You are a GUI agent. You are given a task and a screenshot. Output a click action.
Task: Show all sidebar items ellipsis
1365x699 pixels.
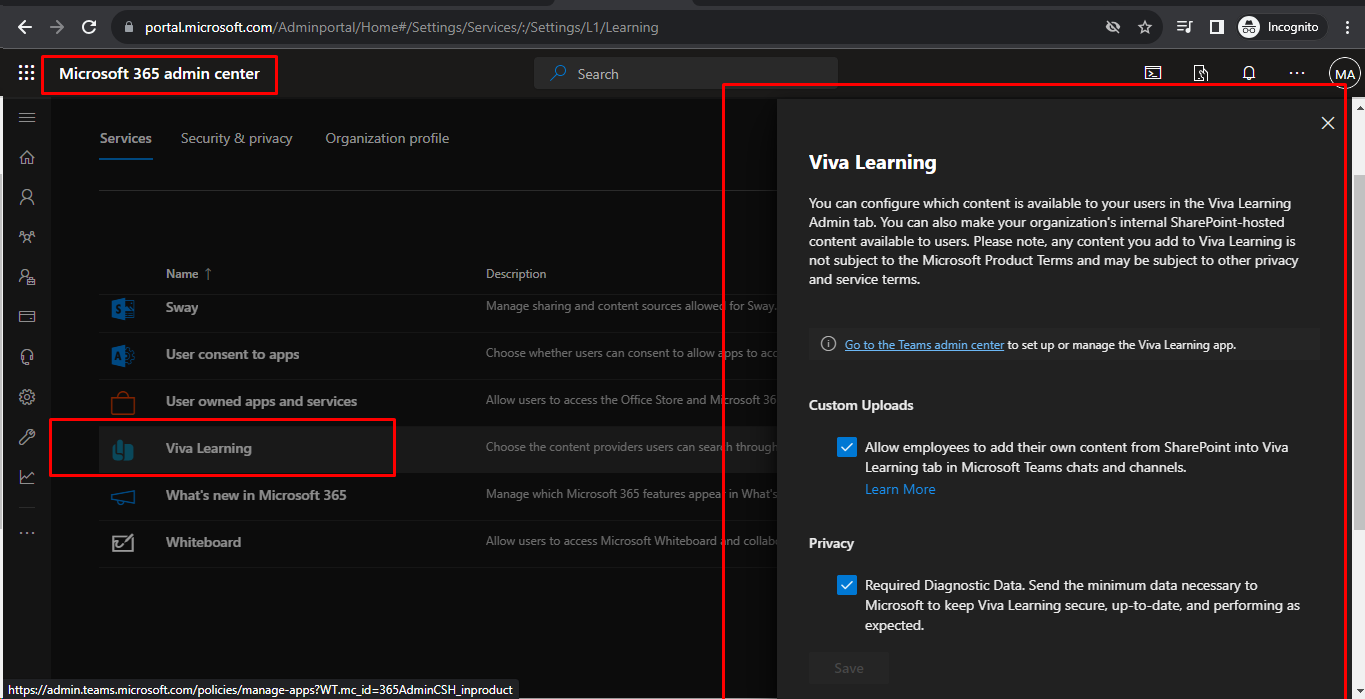(27, 533)
